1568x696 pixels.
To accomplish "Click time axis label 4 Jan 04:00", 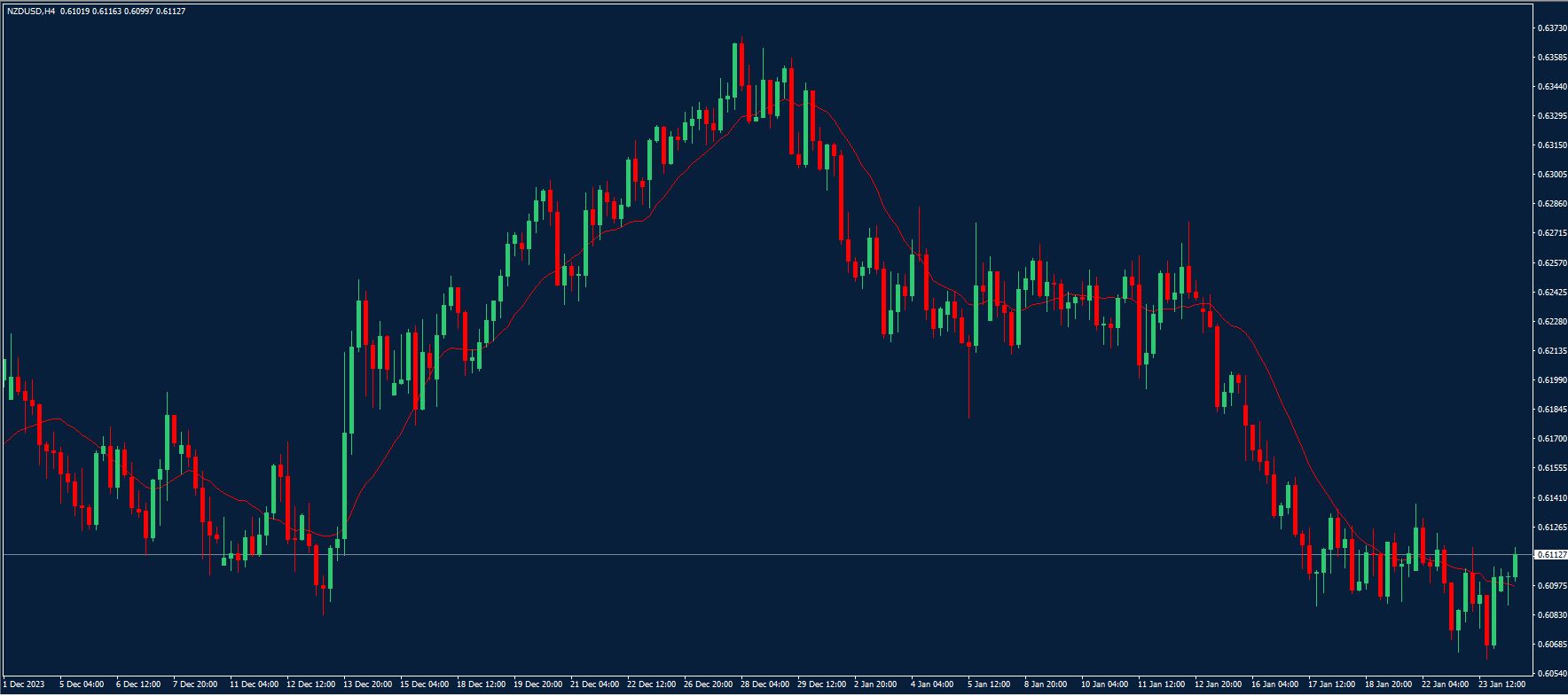I will point(933,684).
